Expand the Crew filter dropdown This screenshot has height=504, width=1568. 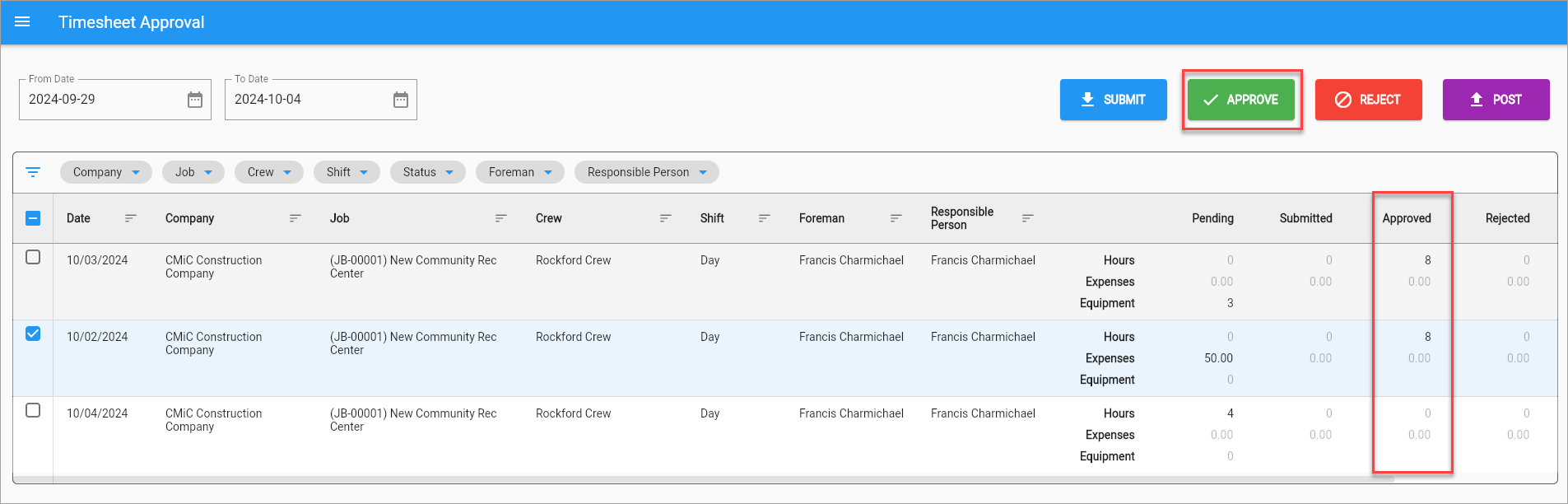click(269, 172)
